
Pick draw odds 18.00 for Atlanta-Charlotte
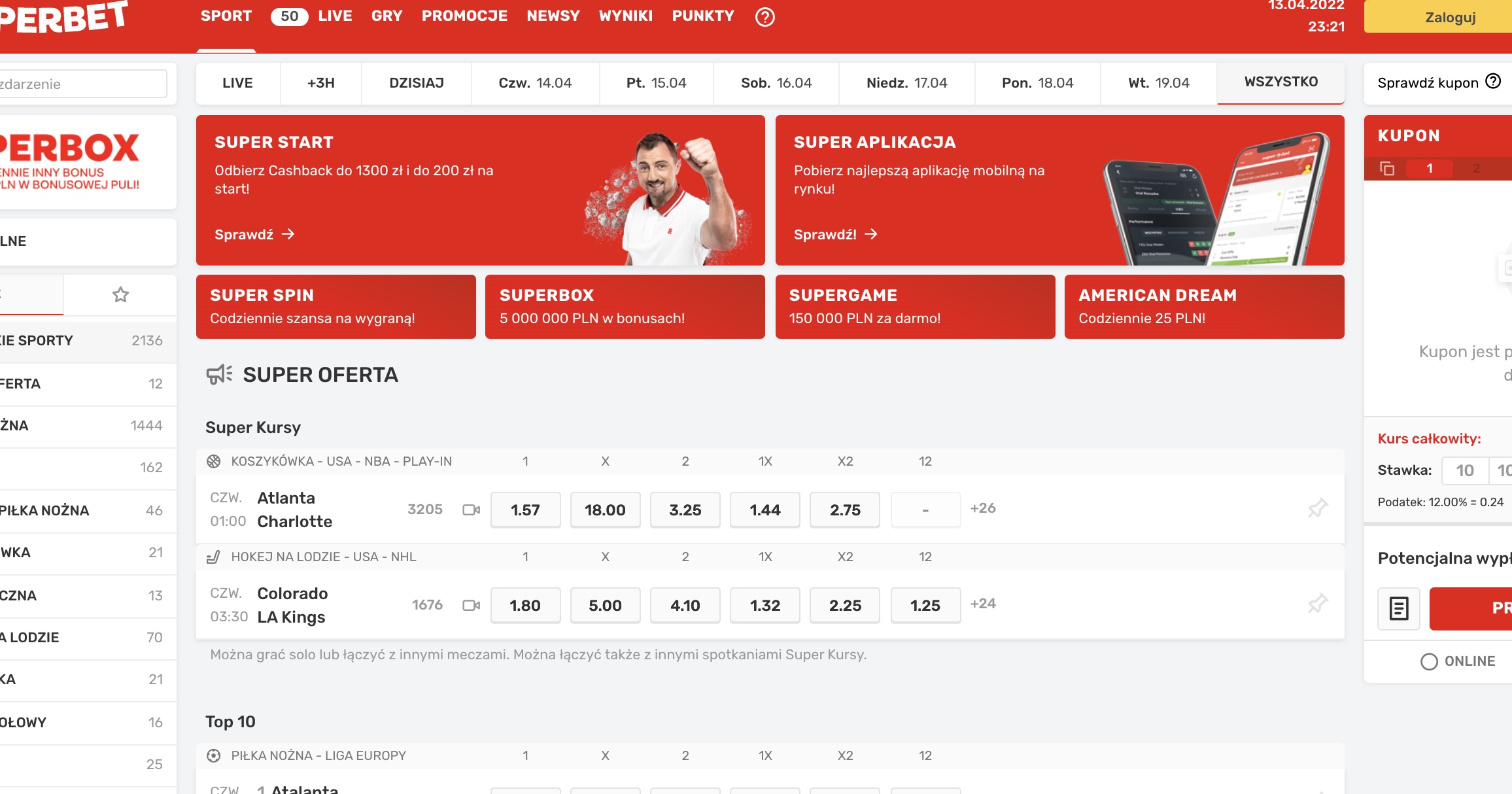[x=605, y=509]
